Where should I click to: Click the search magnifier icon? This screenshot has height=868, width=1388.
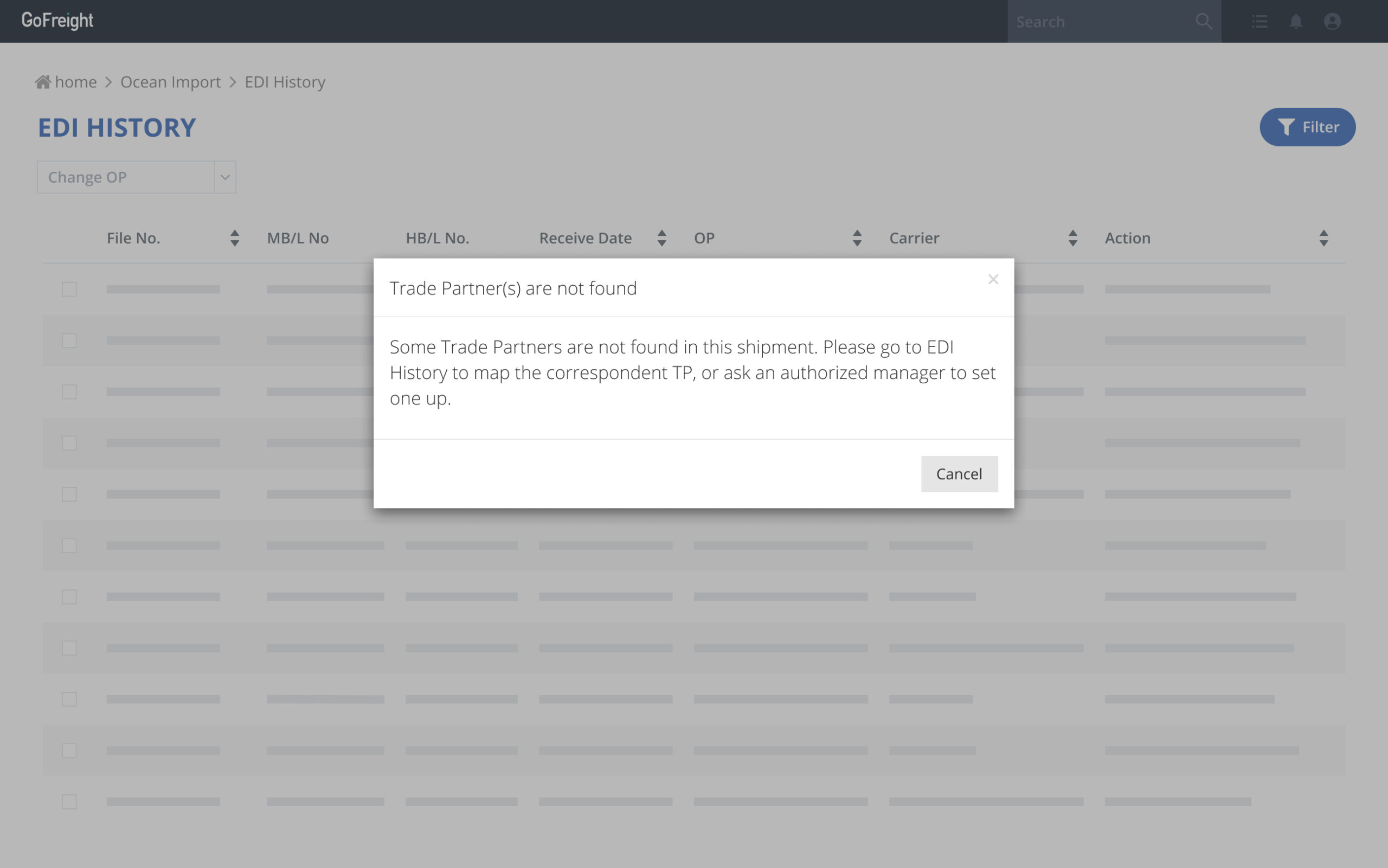click(1203, 22)
